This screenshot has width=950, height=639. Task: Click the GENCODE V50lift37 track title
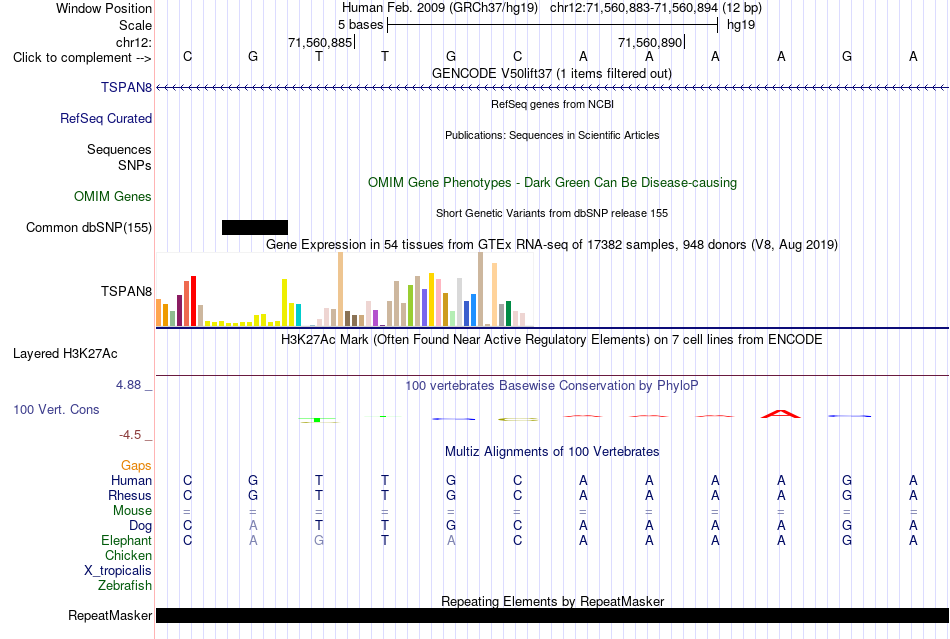click(x=552, y=73)
